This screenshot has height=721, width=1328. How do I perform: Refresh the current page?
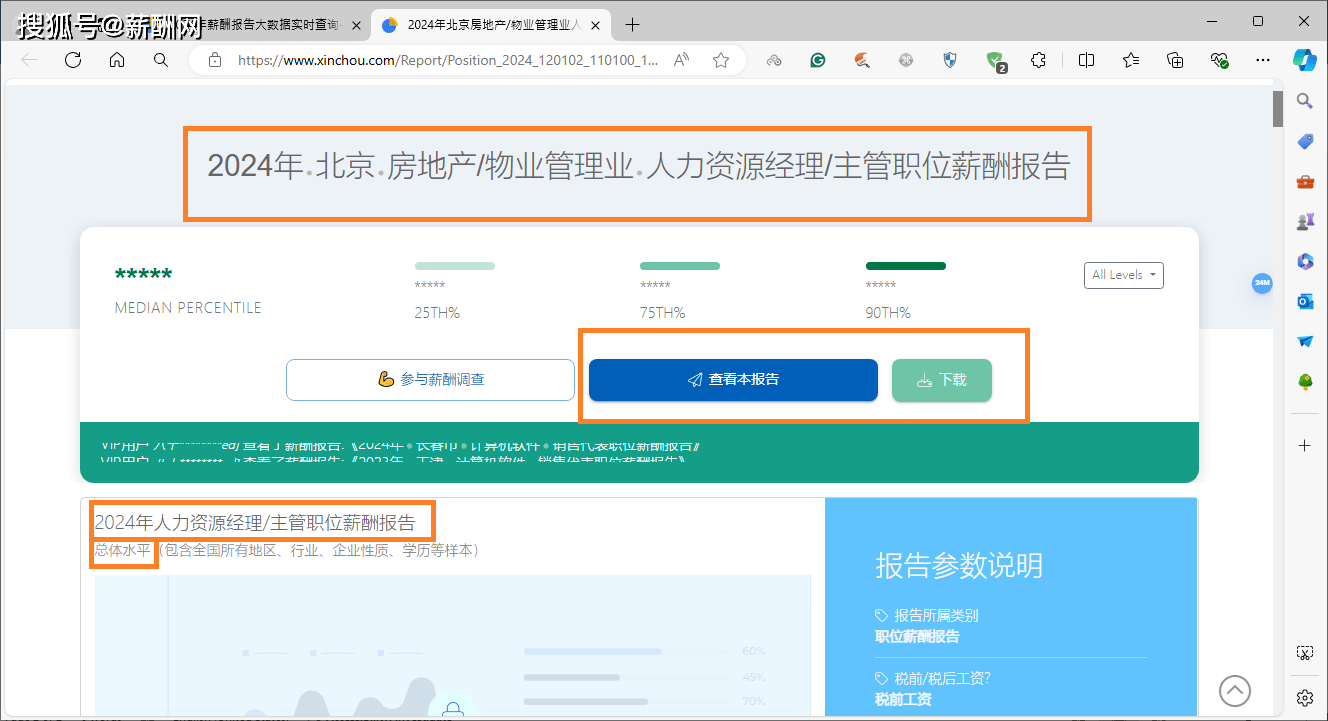(73, 60)
